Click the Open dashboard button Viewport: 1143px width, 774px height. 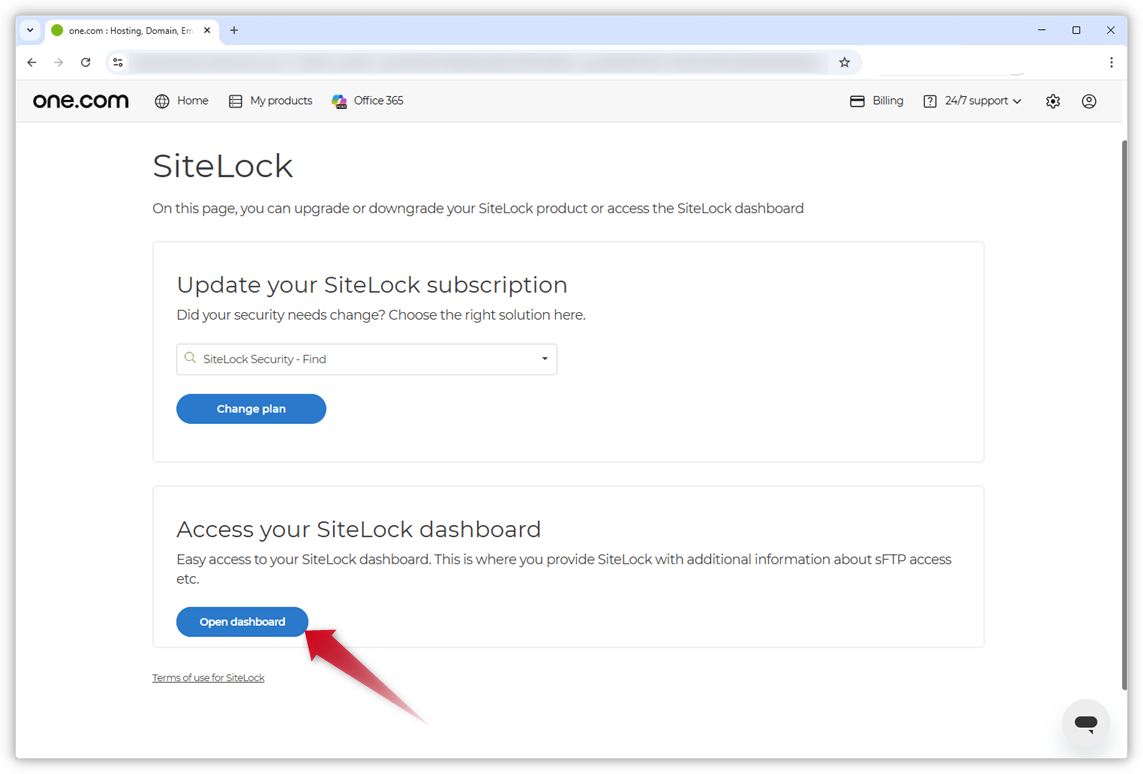241,621
